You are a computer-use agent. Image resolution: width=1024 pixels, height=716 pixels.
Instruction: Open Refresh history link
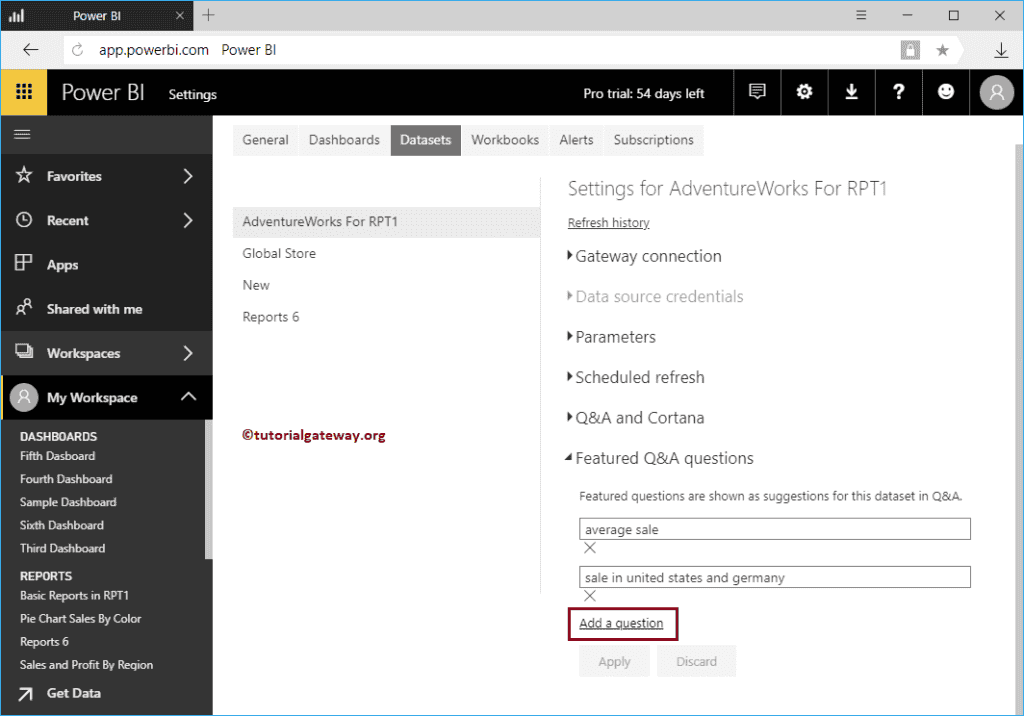pos(609,223)
